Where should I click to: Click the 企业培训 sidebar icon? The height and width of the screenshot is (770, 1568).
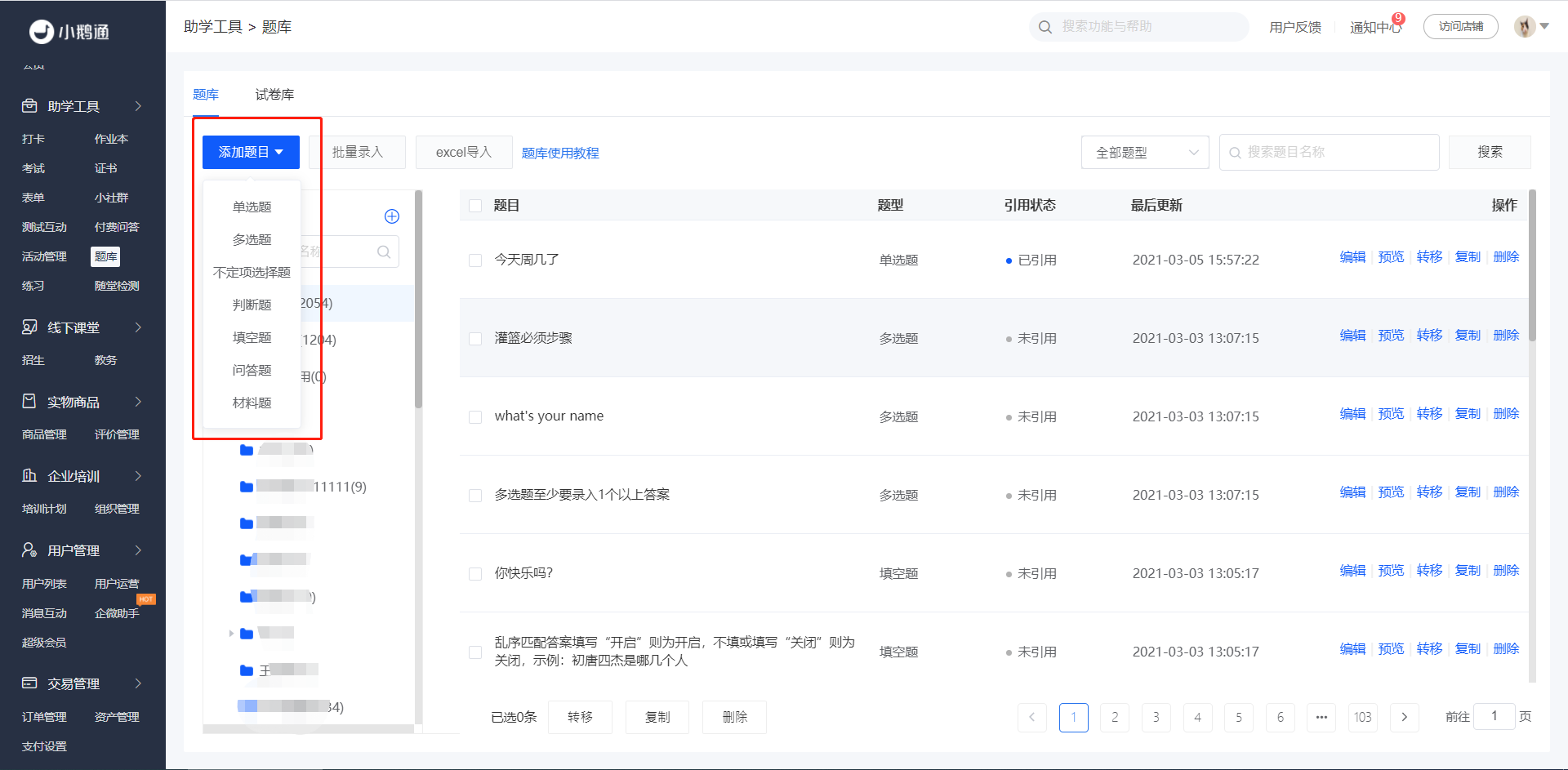pos(29,476)
